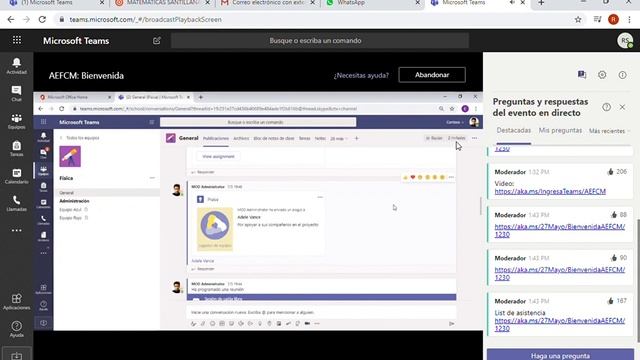Open the browser media control icon
The image size is (640, 360).
click(x=597, y=20)
